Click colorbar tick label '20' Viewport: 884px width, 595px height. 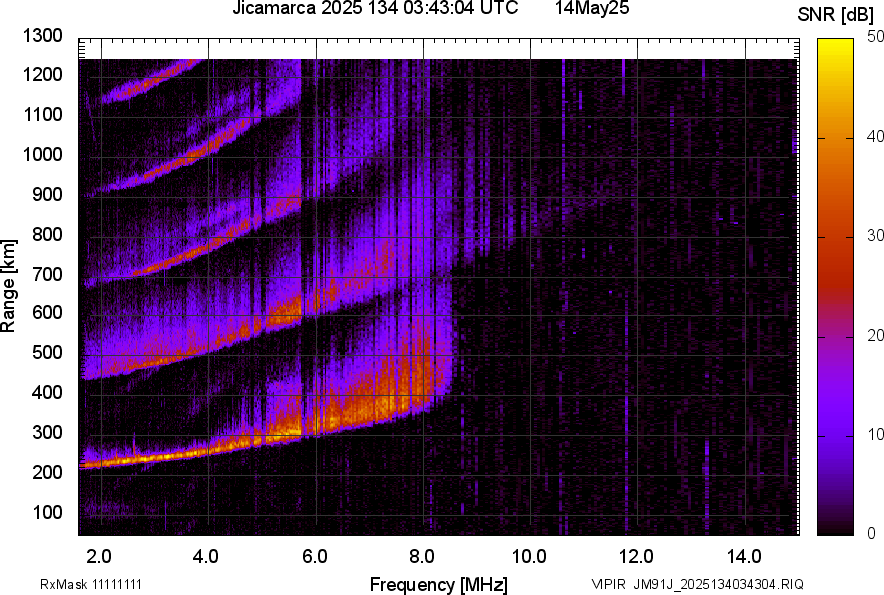point(875,336)
